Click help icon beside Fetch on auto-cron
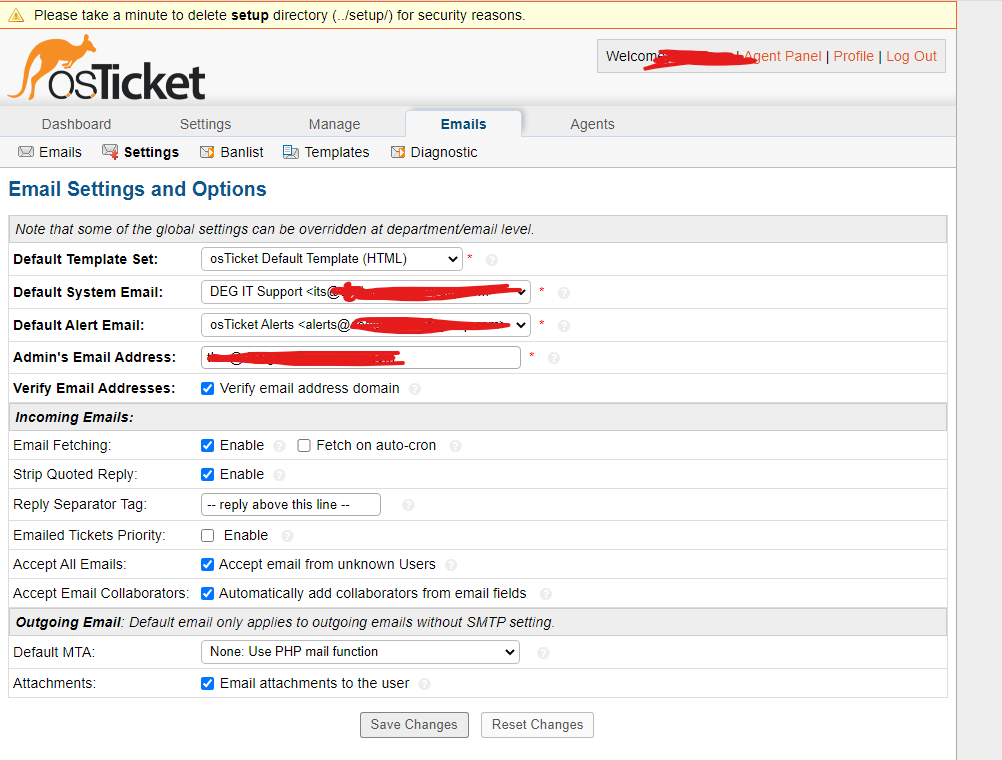This screenshot has height=760, width=1002. point(455,446)
